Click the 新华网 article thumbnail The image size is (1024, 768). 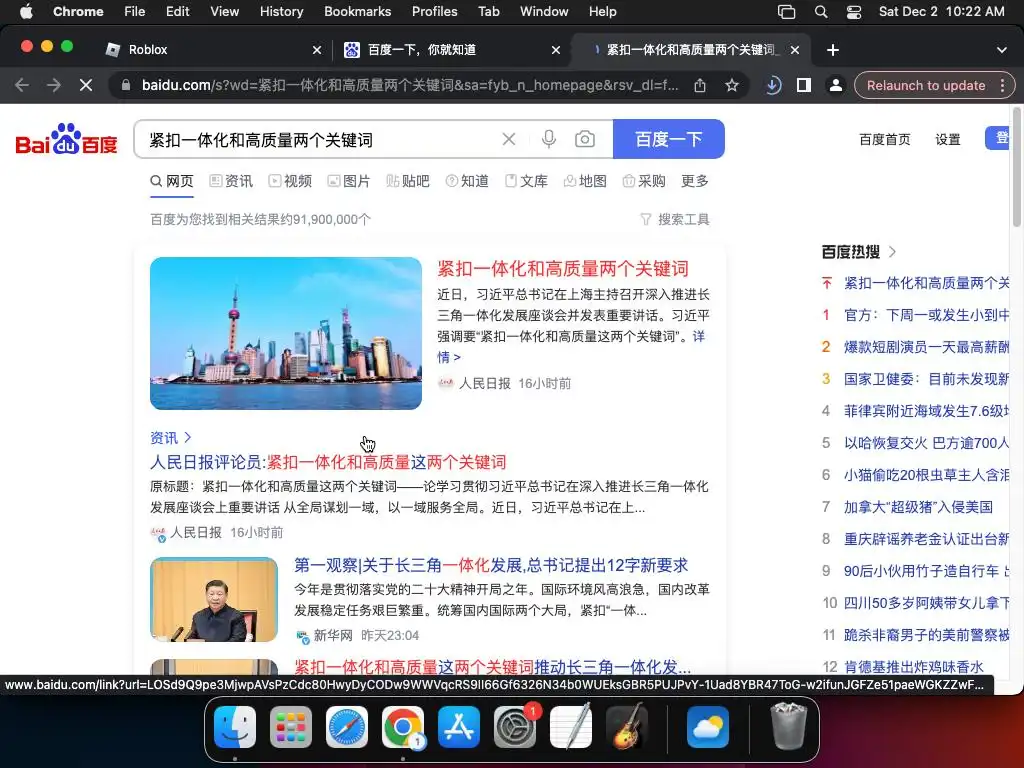pos(214,600)
